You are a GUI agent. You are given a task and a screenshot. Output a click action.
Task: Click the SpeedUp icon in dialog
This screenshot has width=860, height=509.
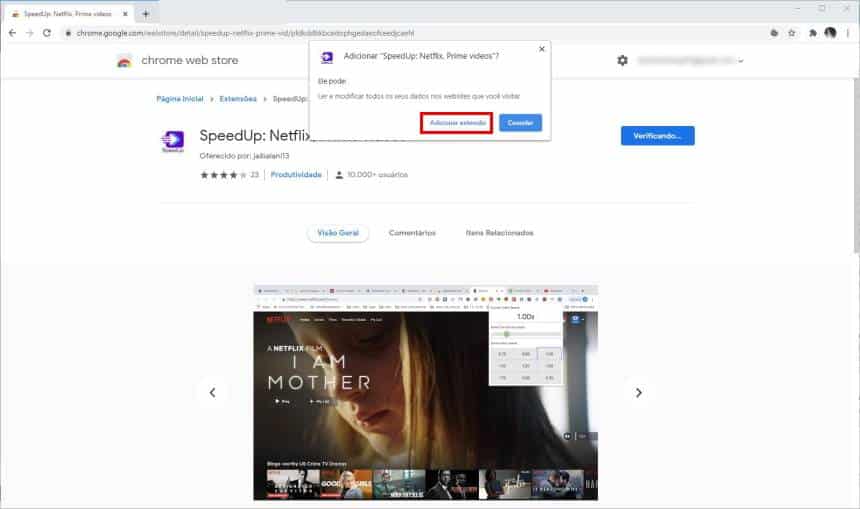coord(327,57)
